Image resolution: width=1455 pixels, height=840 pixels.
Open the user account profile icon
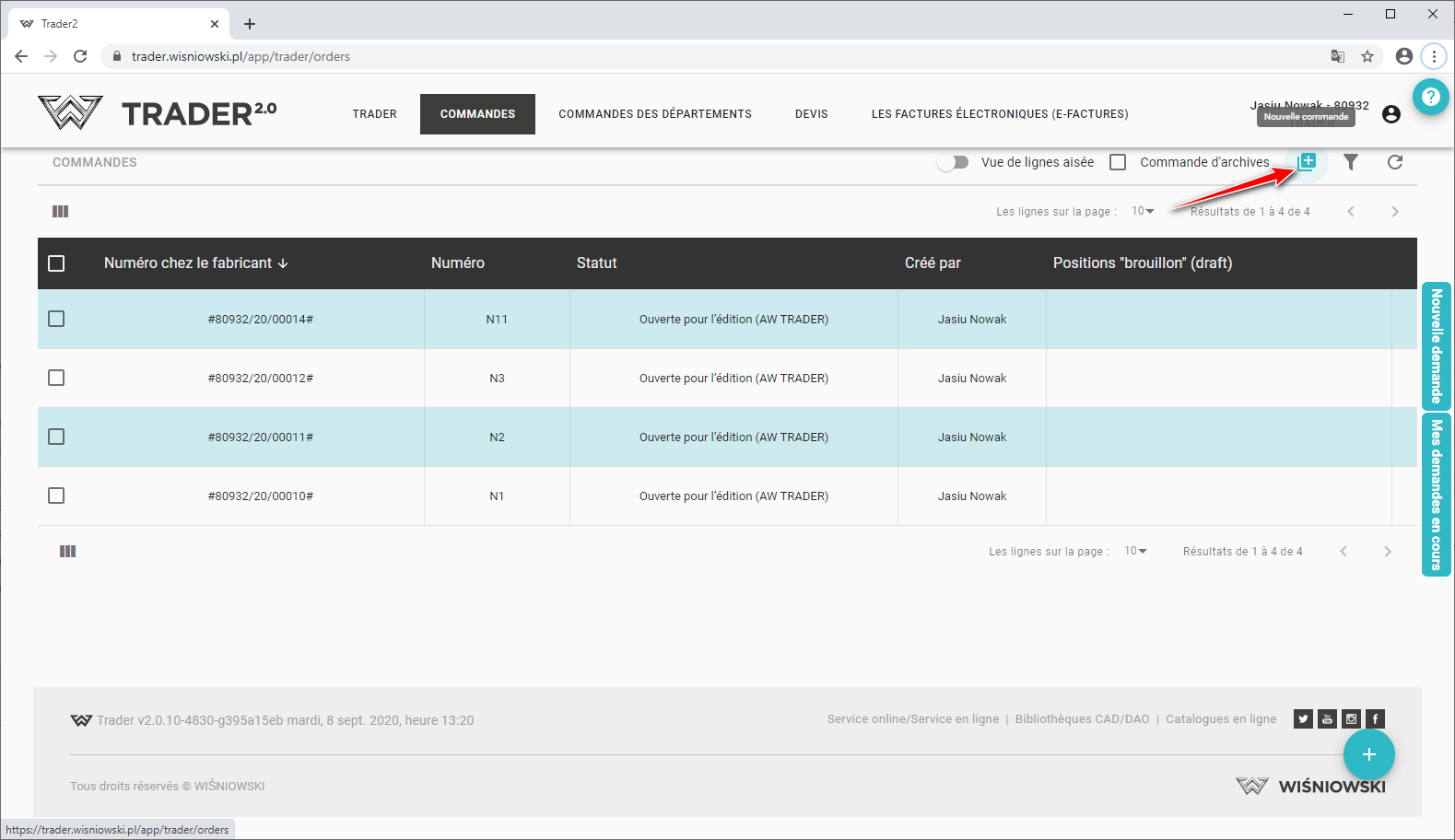(1391, 114)
